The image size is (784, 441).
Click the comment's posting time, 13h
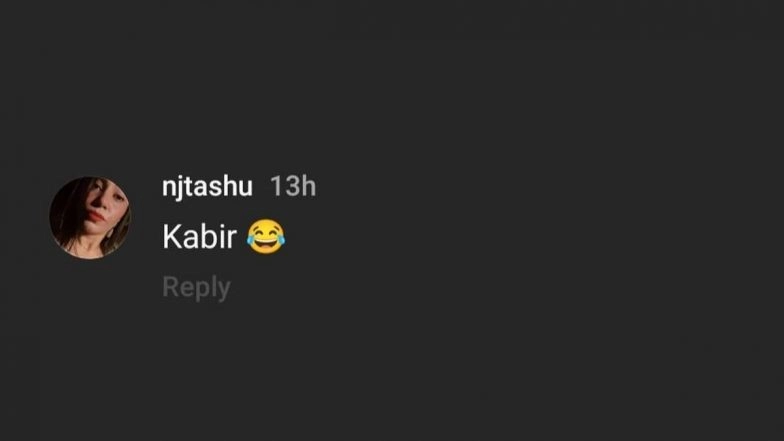click(293, 186)
